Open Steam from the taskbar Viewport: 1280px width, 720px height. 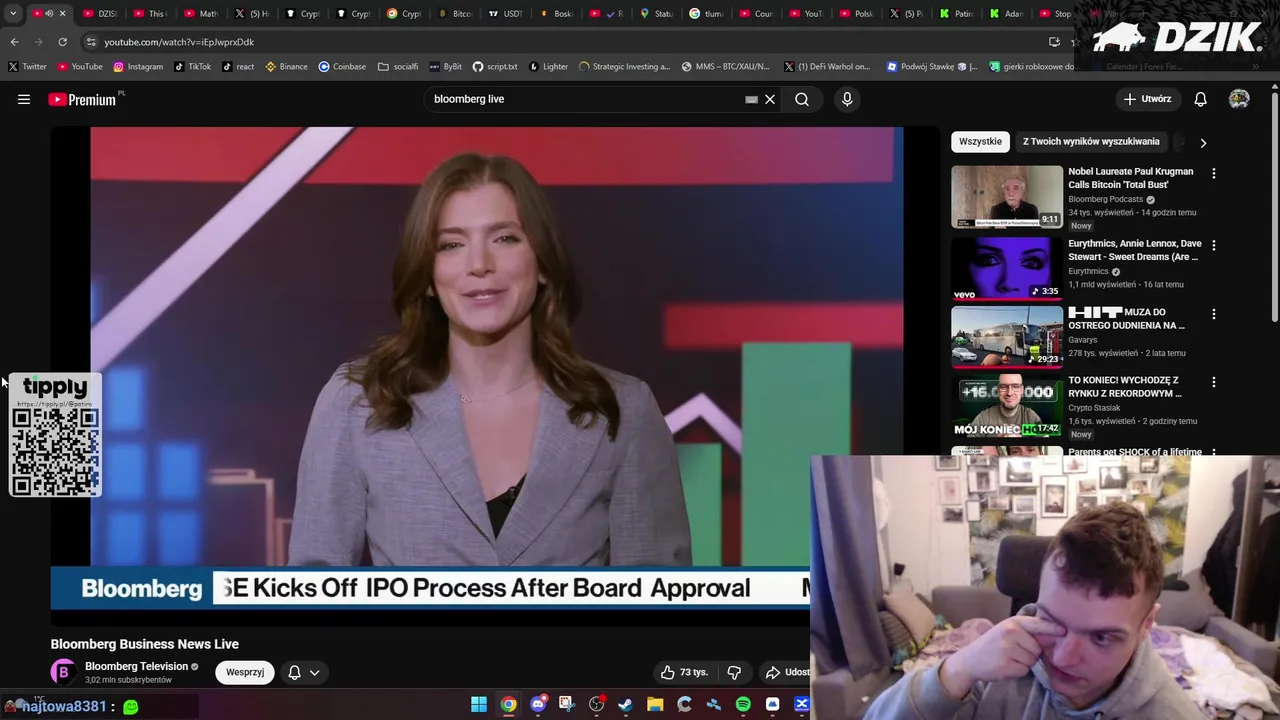pyautogui.click(x=626, y=705)
